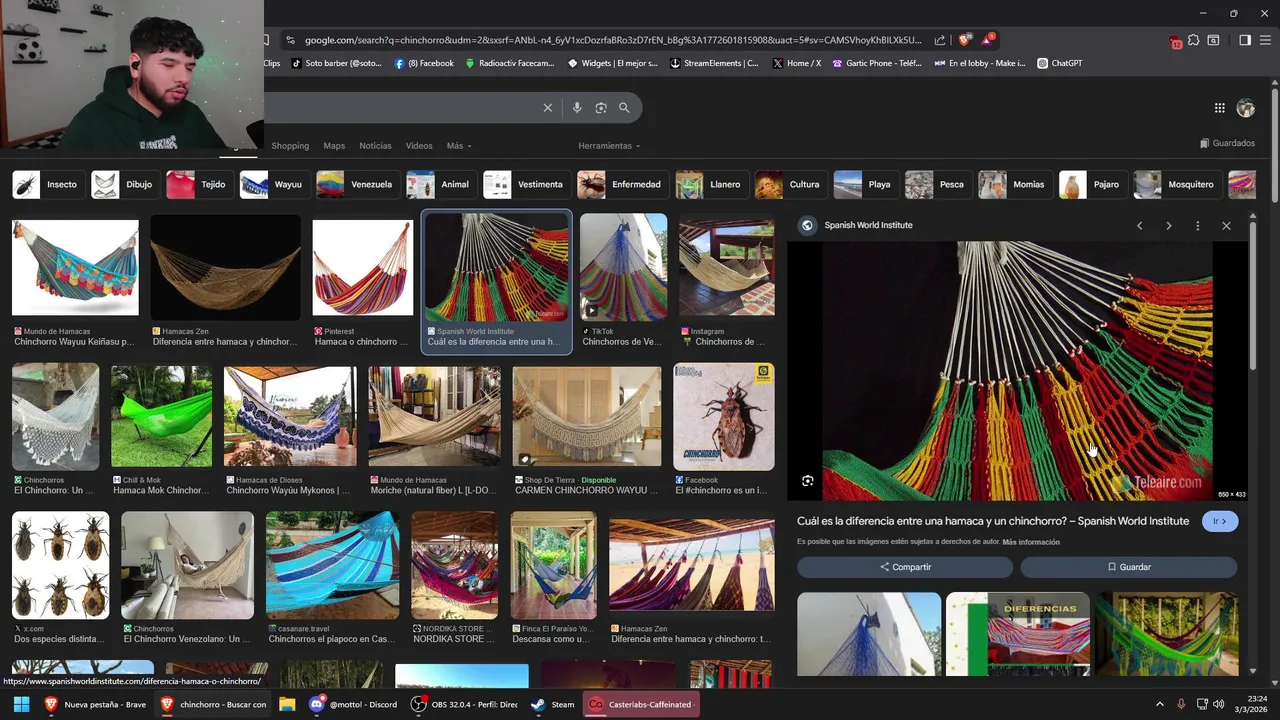Expand the Herramientas tools dropdown
This screenshot has width=1280, height=720.
coord(609,146)
